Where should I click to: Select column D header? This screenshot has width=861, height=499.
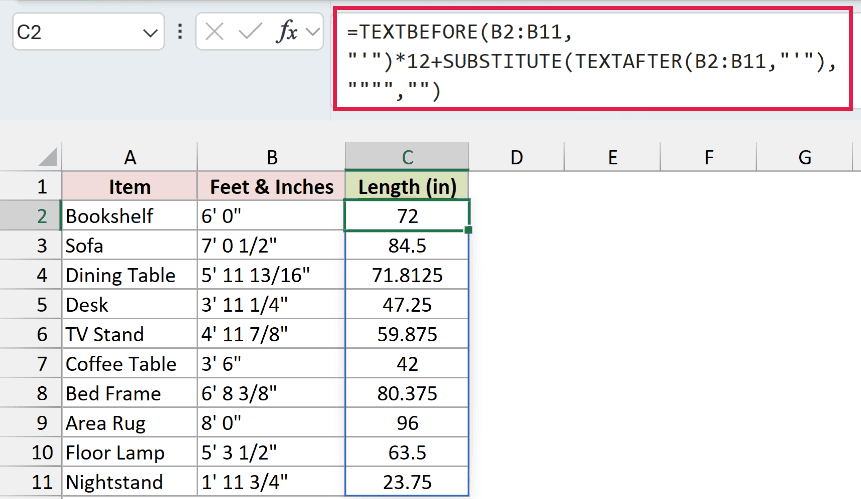tap(516, 157)
